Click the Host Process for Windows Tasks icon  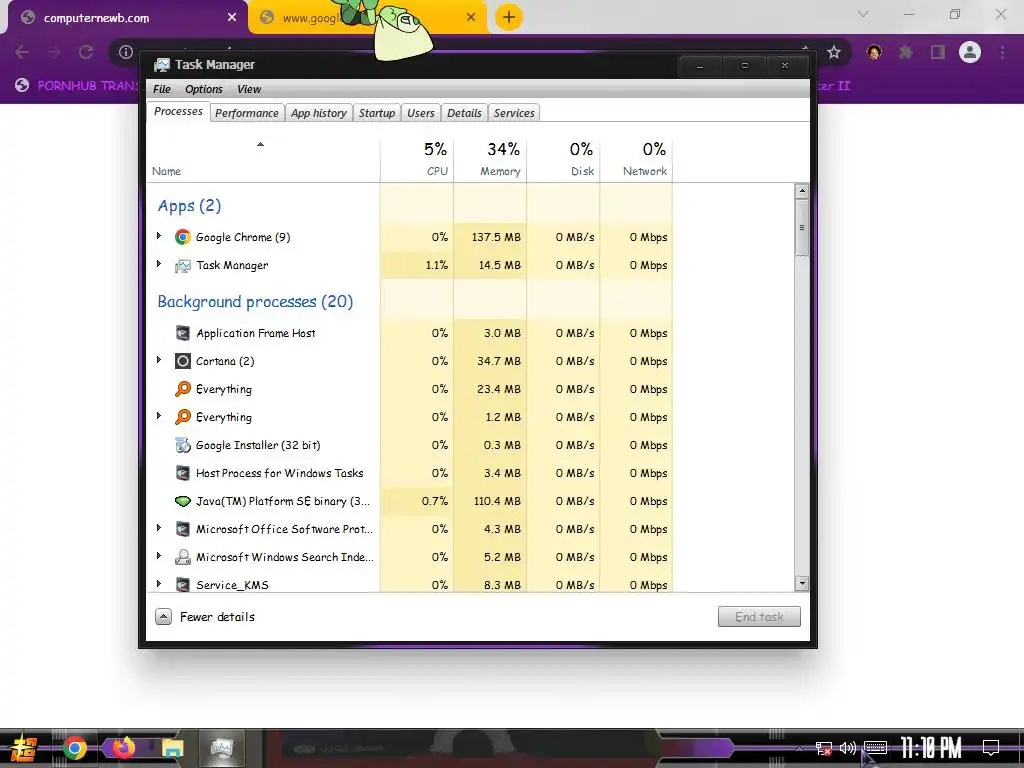(183, 473)
